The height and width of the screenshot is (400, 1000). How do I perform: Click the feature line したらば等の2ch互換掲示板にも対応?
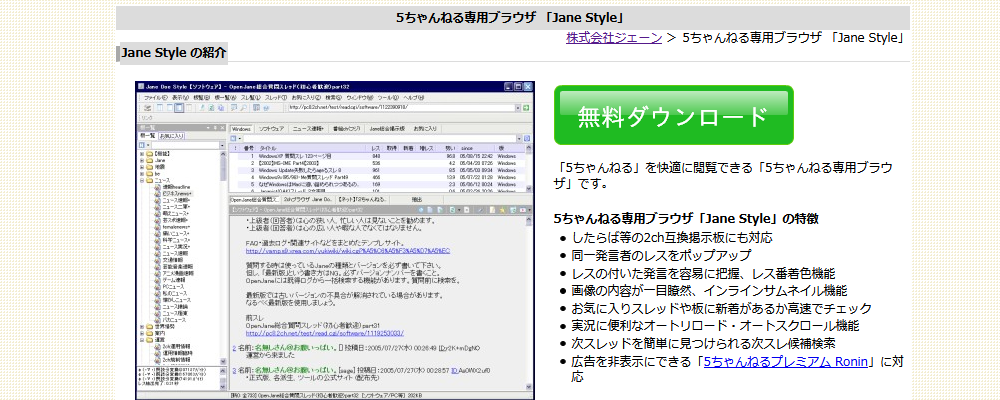(x=672, y=238)
